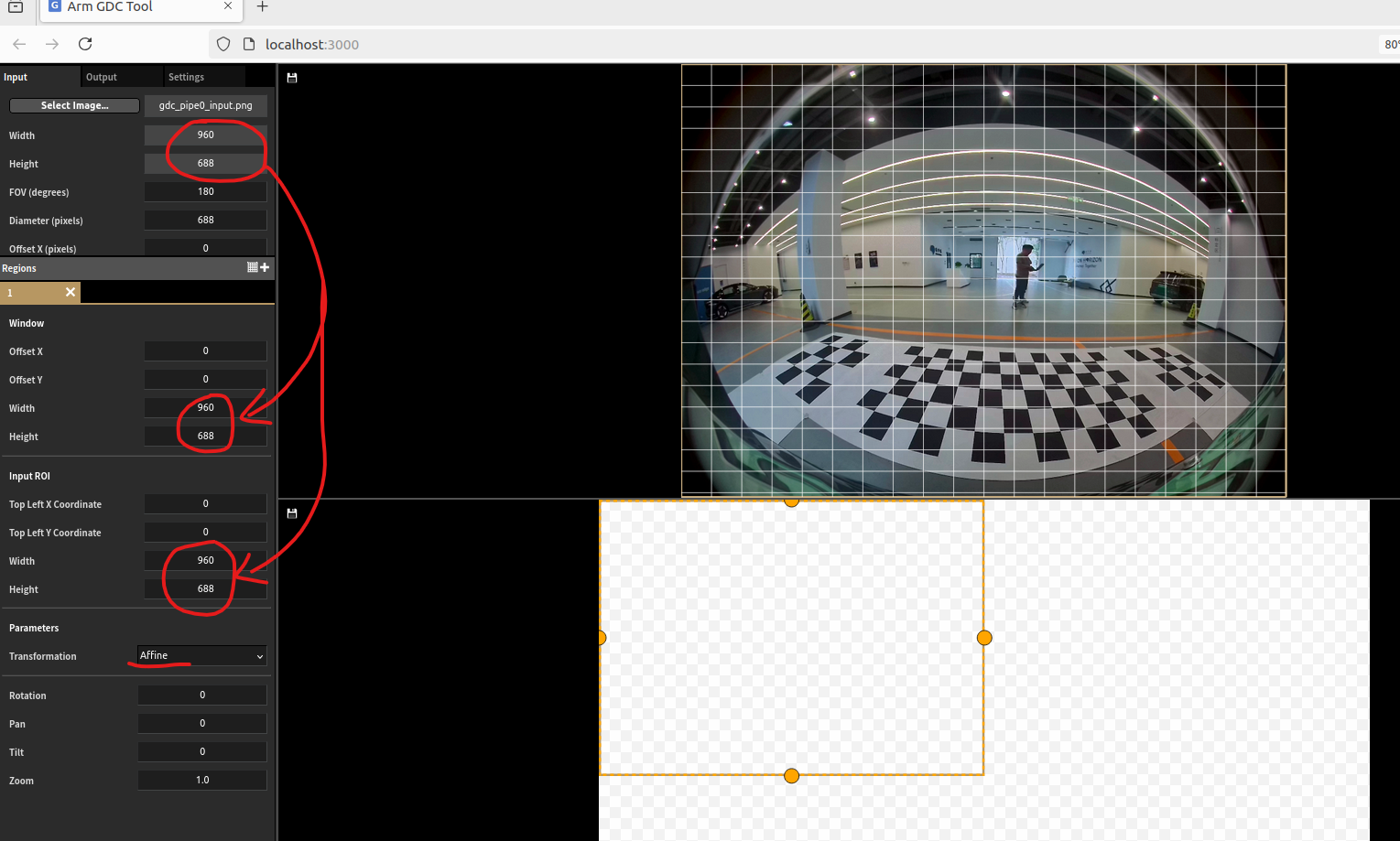The width and height of the screenshot is (1400, 841).
Task: Click save icon above input image preview
Action: point(292,78)
